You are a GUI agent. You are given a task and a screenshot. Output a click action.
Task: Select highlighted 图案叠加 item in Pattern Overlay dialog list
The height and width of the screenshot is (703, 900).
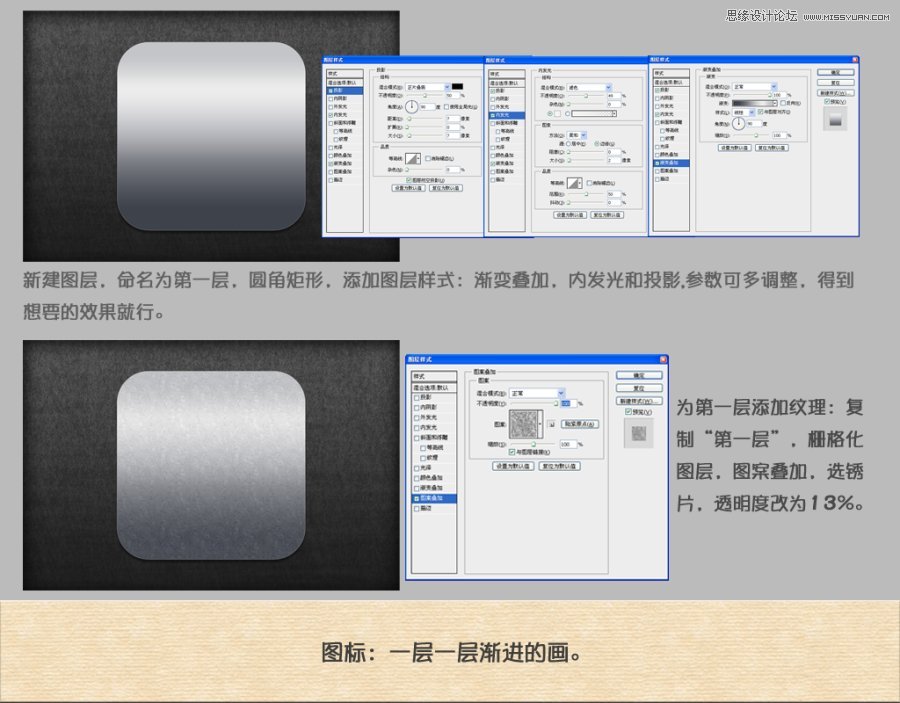pos(435,499)
